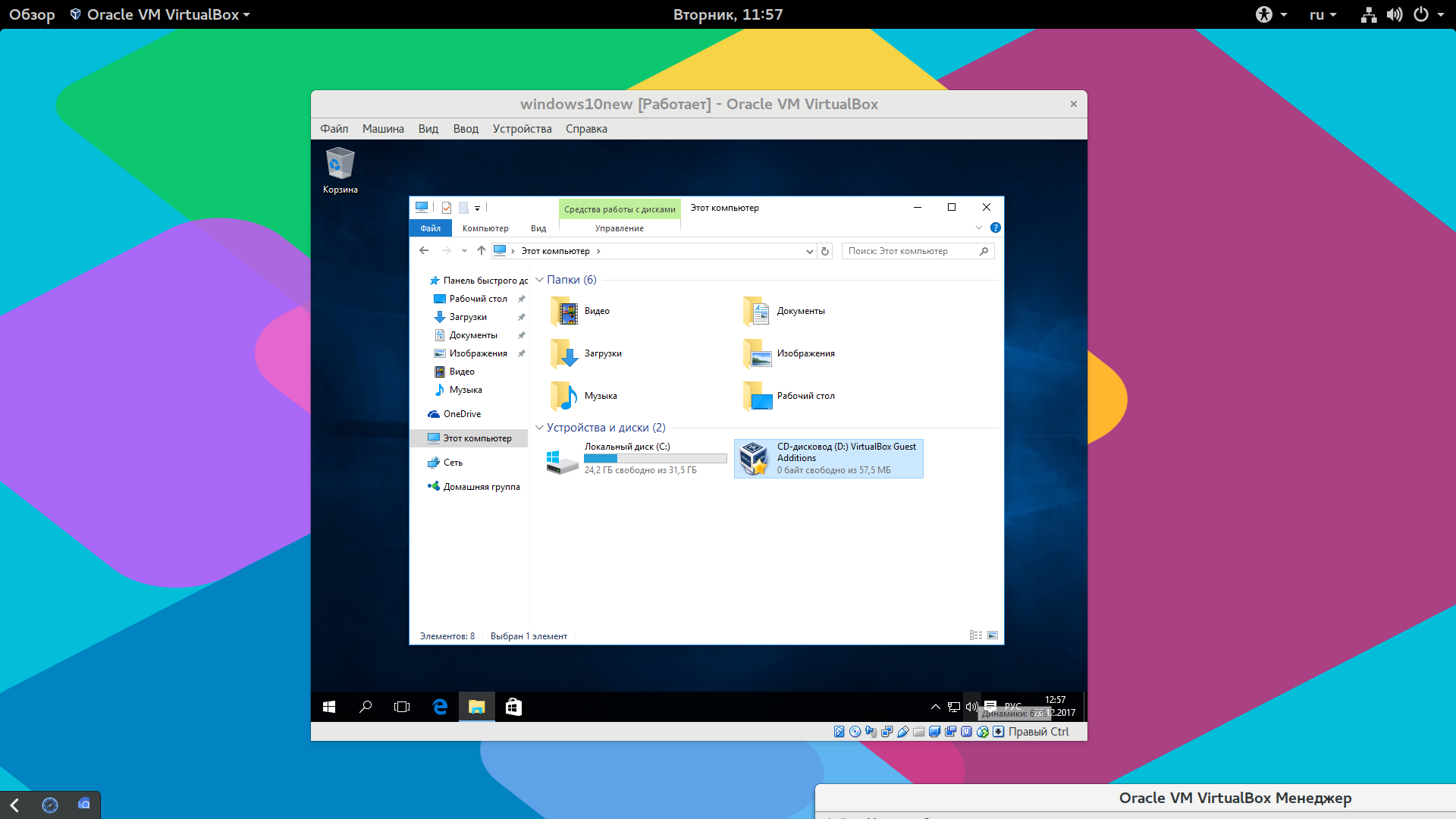Switch to the Компьютер ribbon tab
Viewport: 1456px width, 819px height.
(485, 228)
